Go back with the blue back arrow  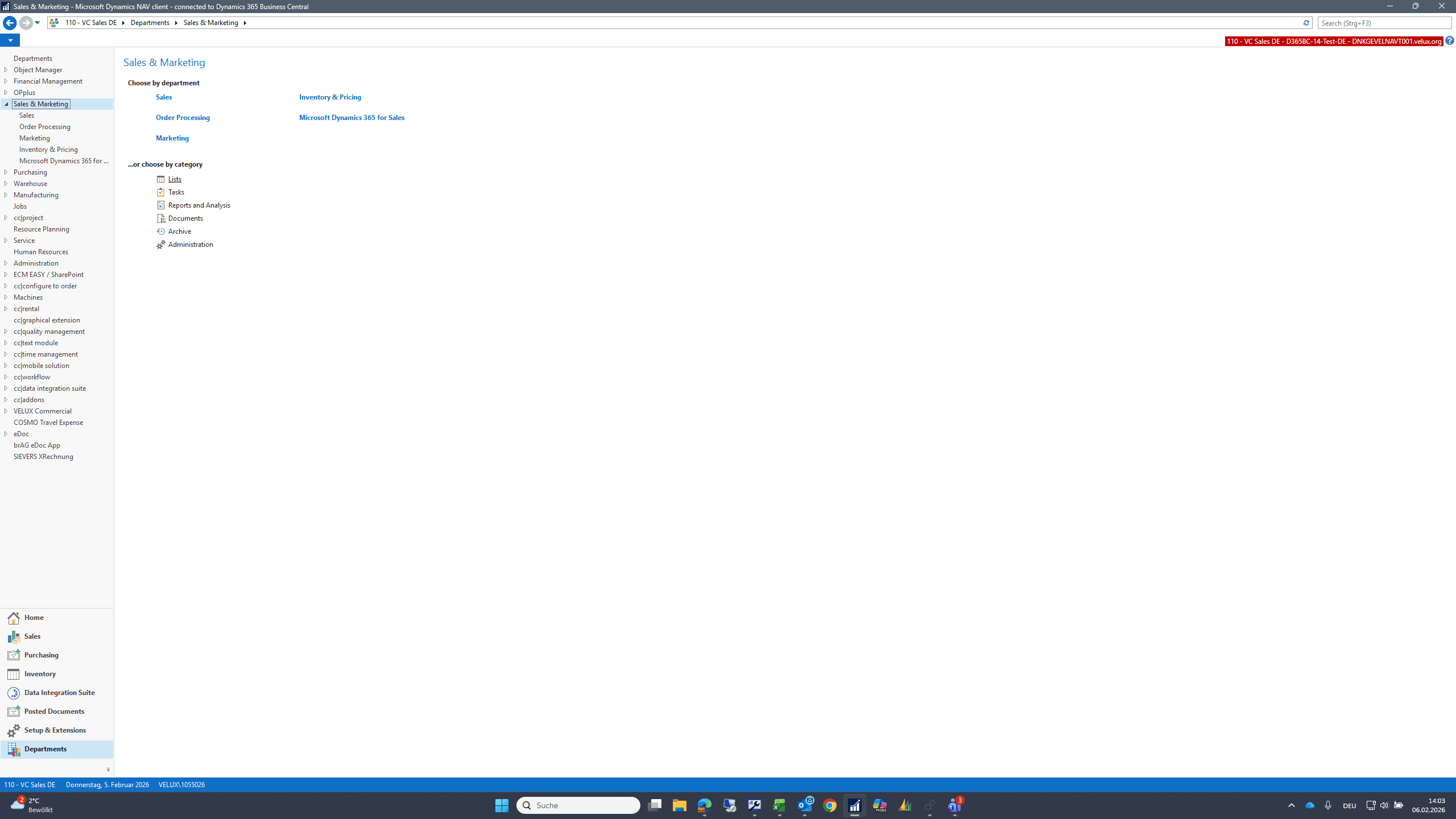coord(10,23)
